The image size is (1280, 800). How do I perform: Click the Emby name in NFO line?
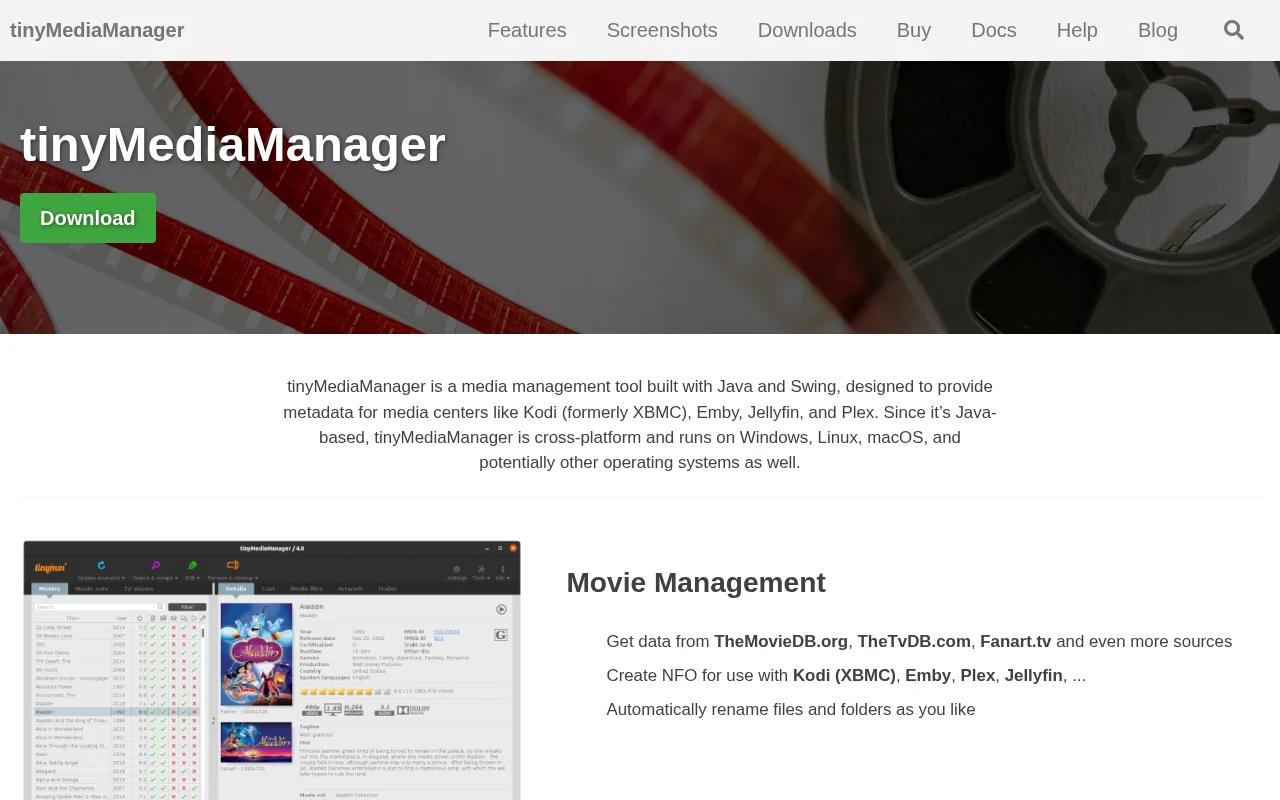point(928,676)
